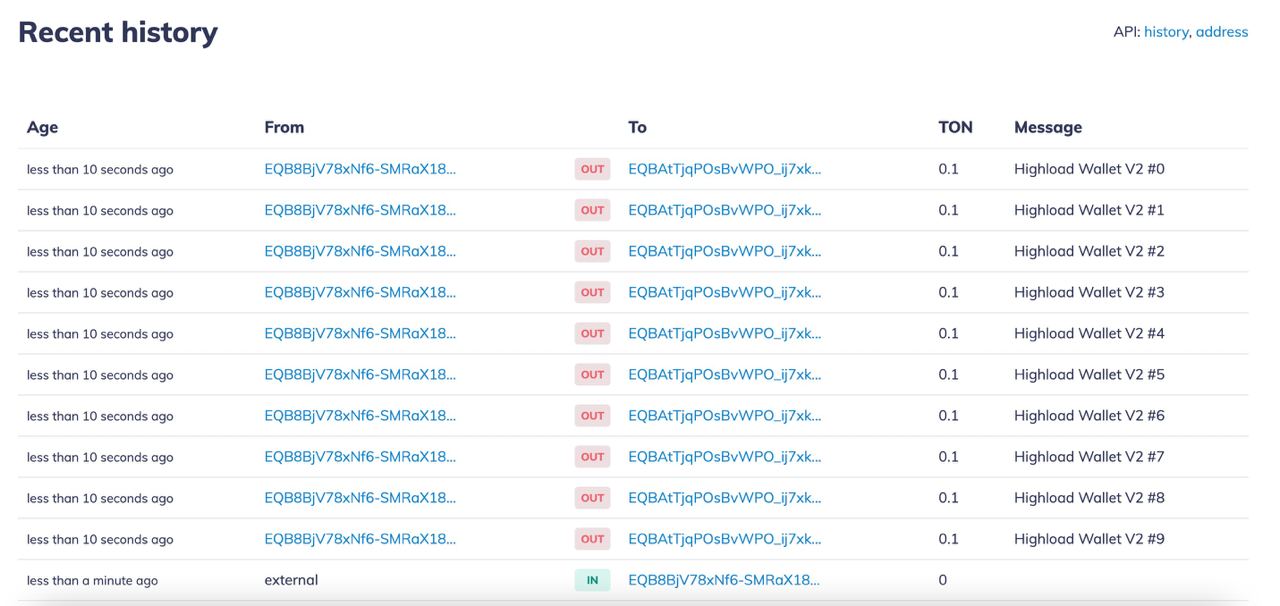
Task: Click OUT badge in Highload Wallet V2 #0 row
Action: pos(592,169)
